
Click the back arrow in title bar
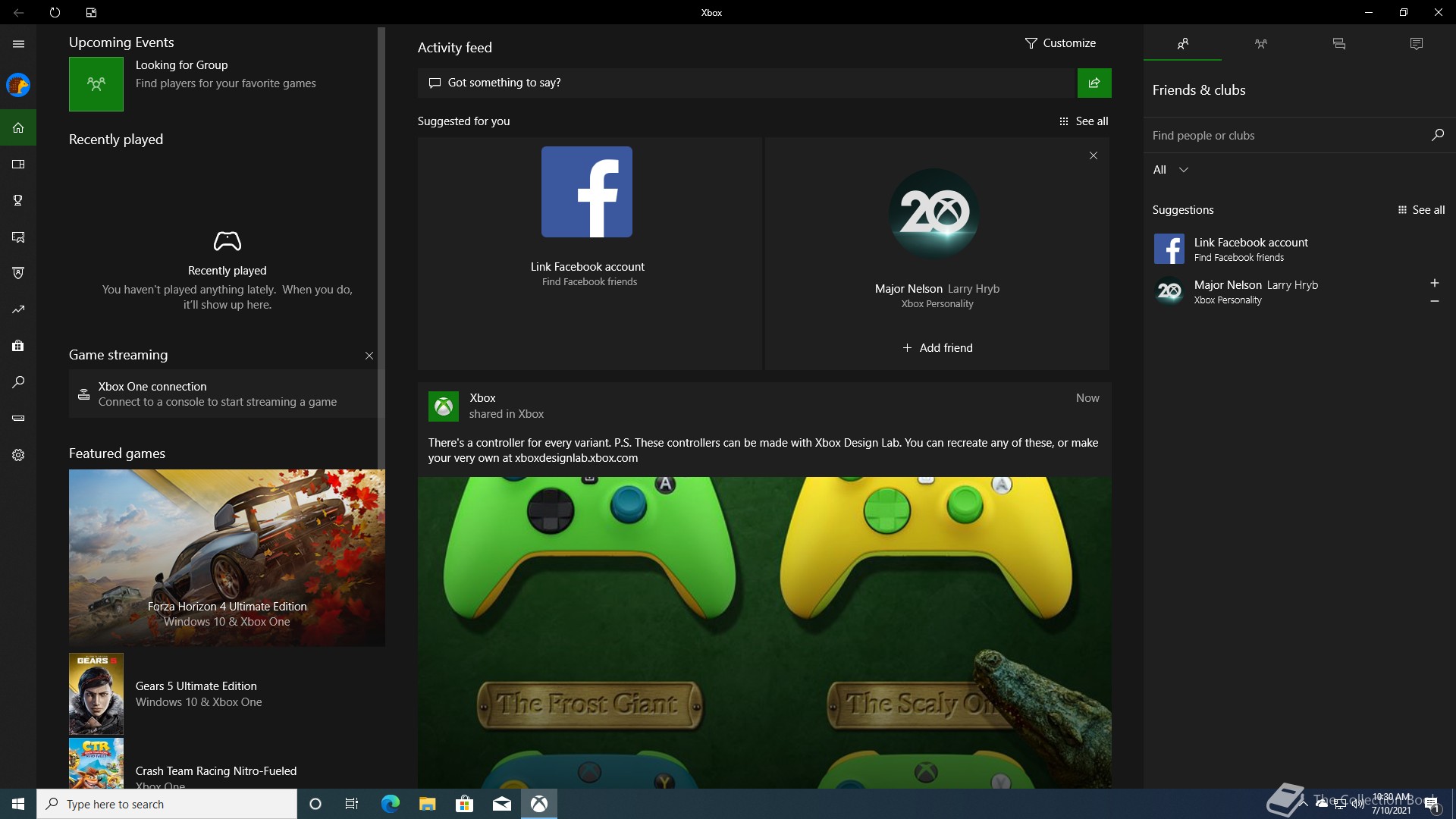pos(18,12)
